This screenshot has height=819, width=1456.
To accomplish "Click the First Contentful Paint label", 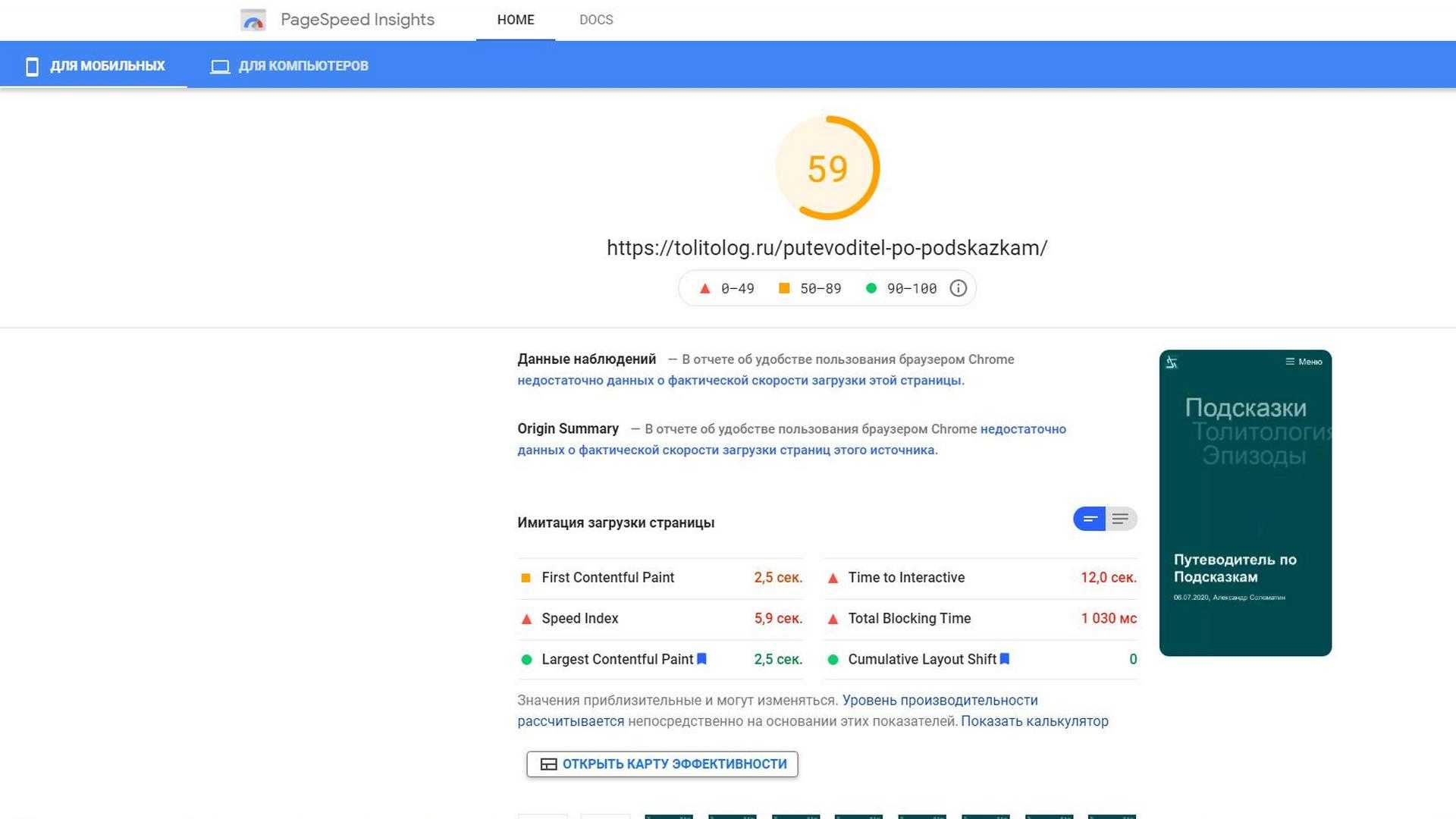I will click(607, 578).
